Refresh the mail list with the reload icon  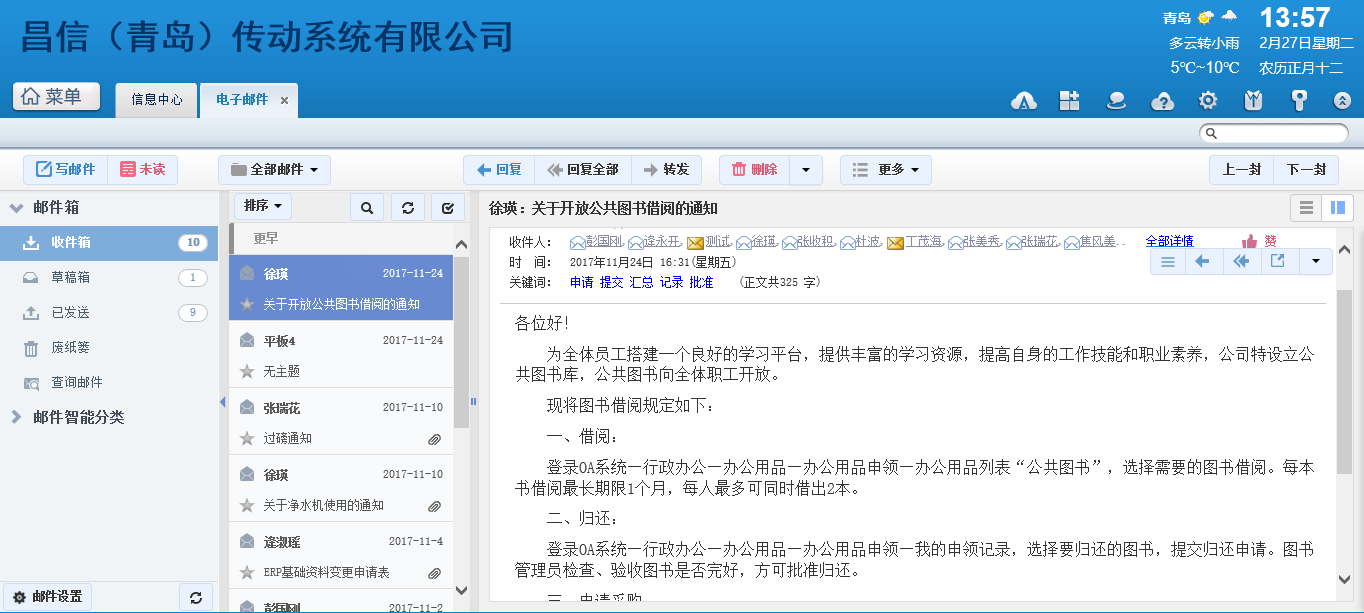click(407, 207)
